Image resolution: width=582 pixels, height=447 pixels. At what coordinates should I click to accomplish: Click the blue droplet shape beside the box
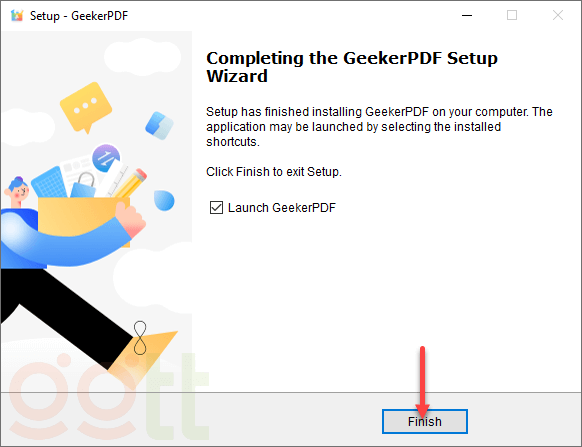(164, 200)
